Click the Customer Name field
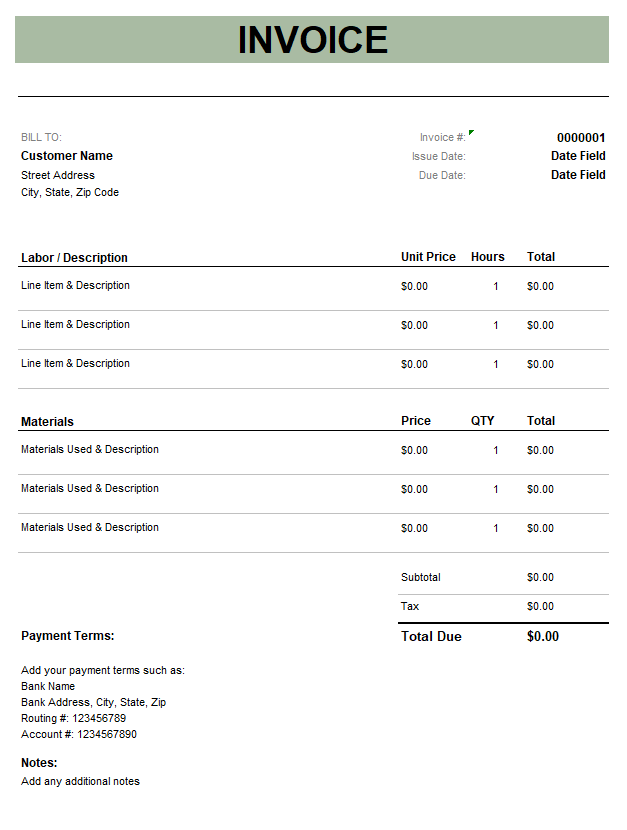This screenshot has width=627, height=830. 67,156
